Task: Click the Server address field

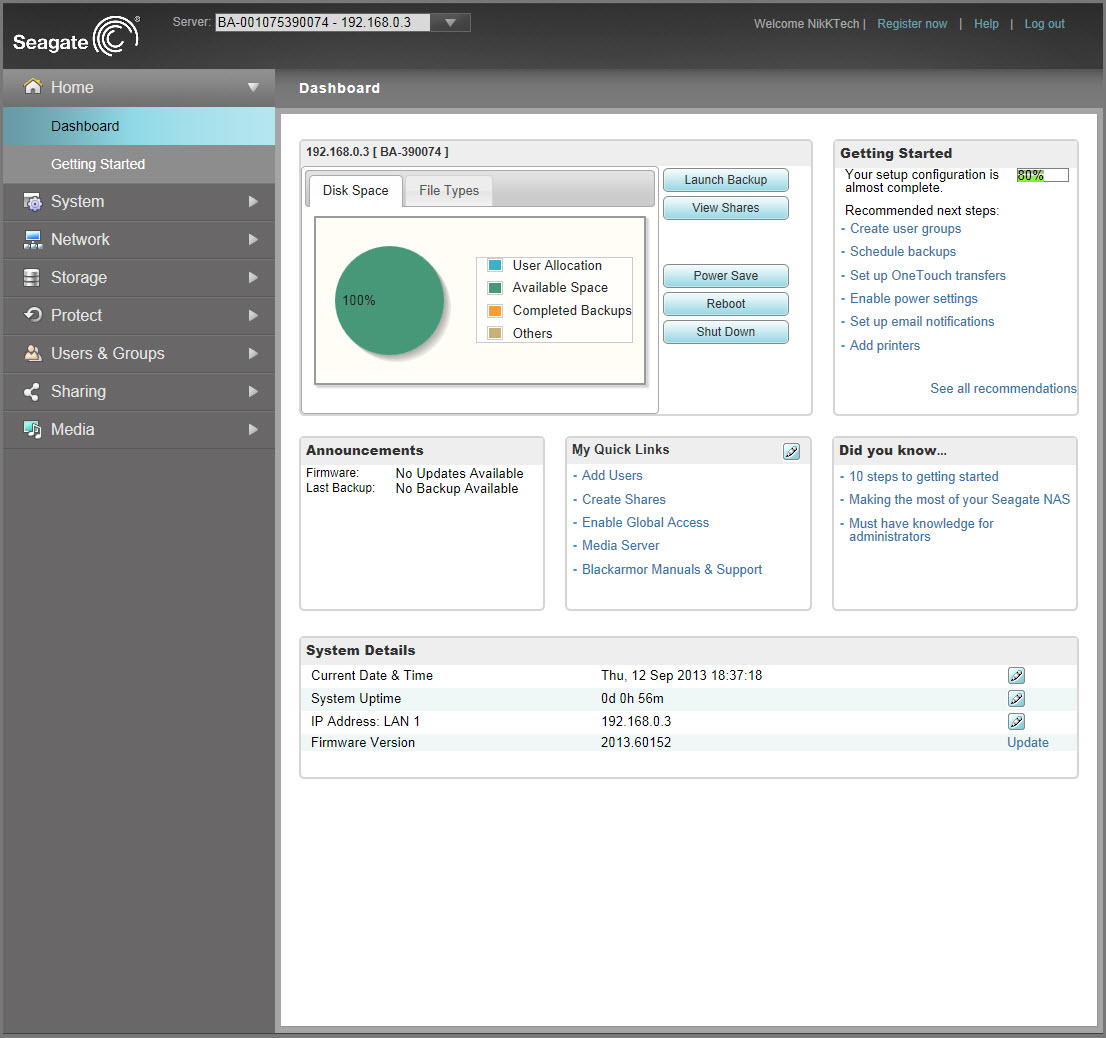Action: [322, 23]
